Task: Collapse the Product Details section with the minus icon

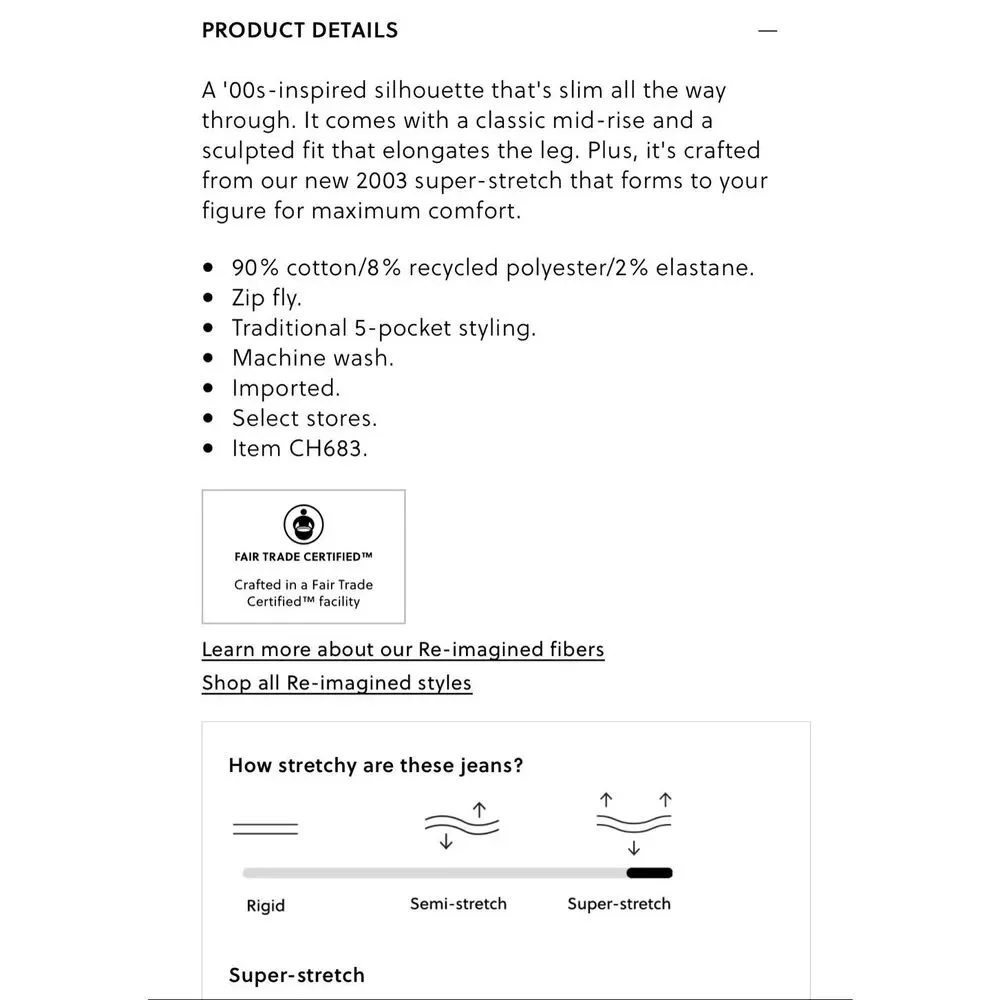Action: pyautogui.click(x=767, y=31)
